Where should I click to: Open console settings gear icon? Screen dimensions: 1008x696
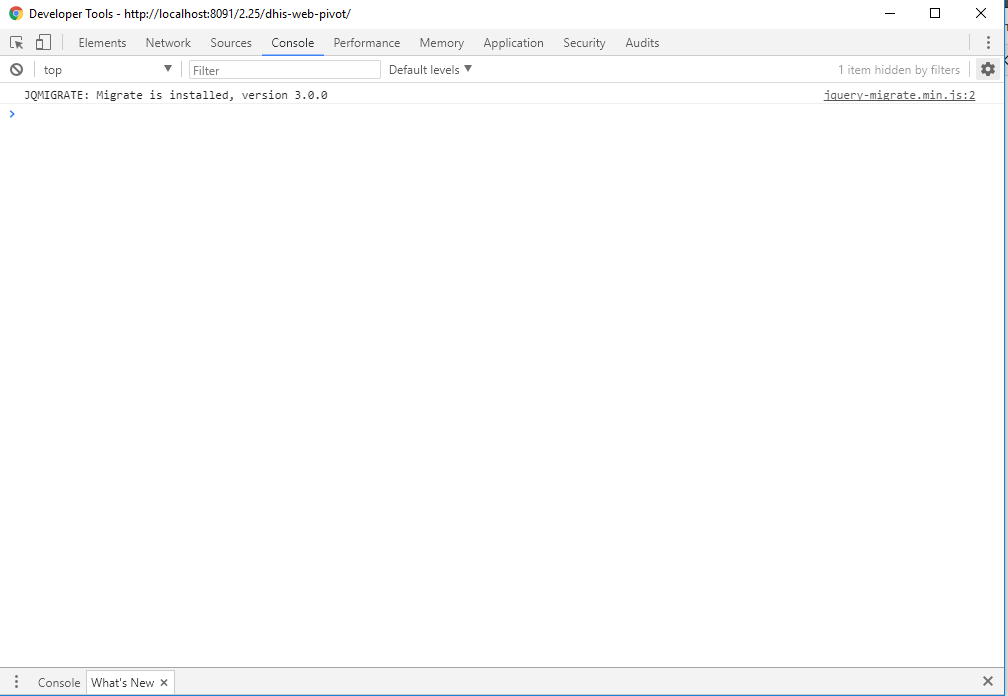point(988,70)
